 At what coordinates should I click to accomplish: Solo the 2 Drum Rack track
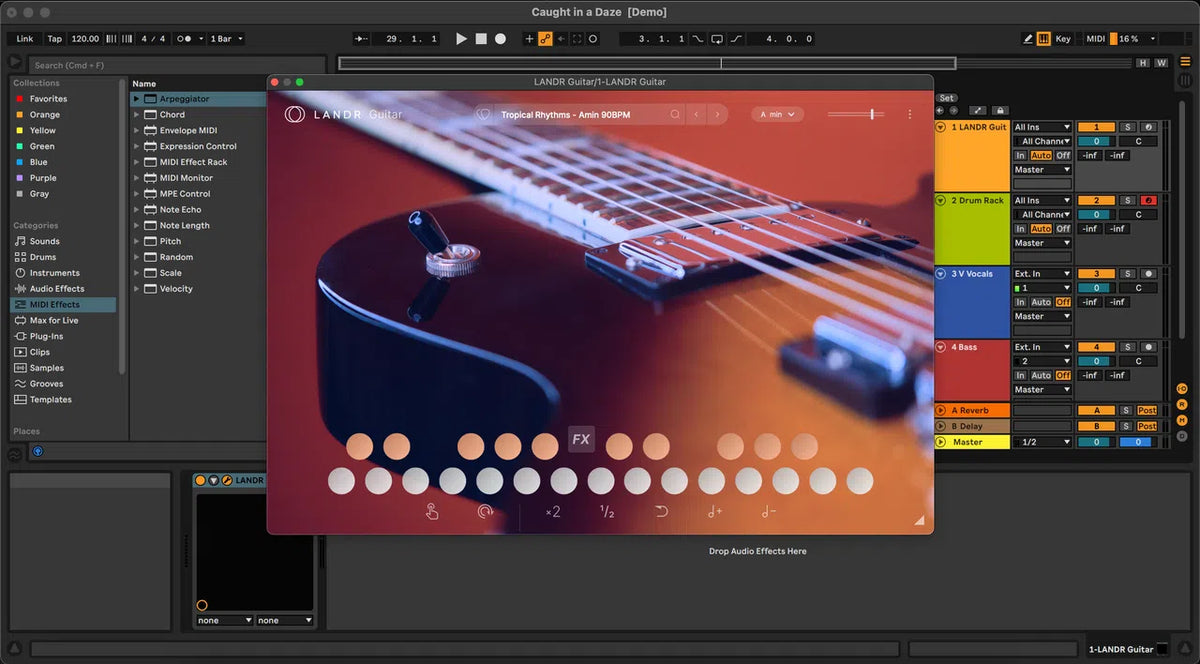tap(1128, 200)
